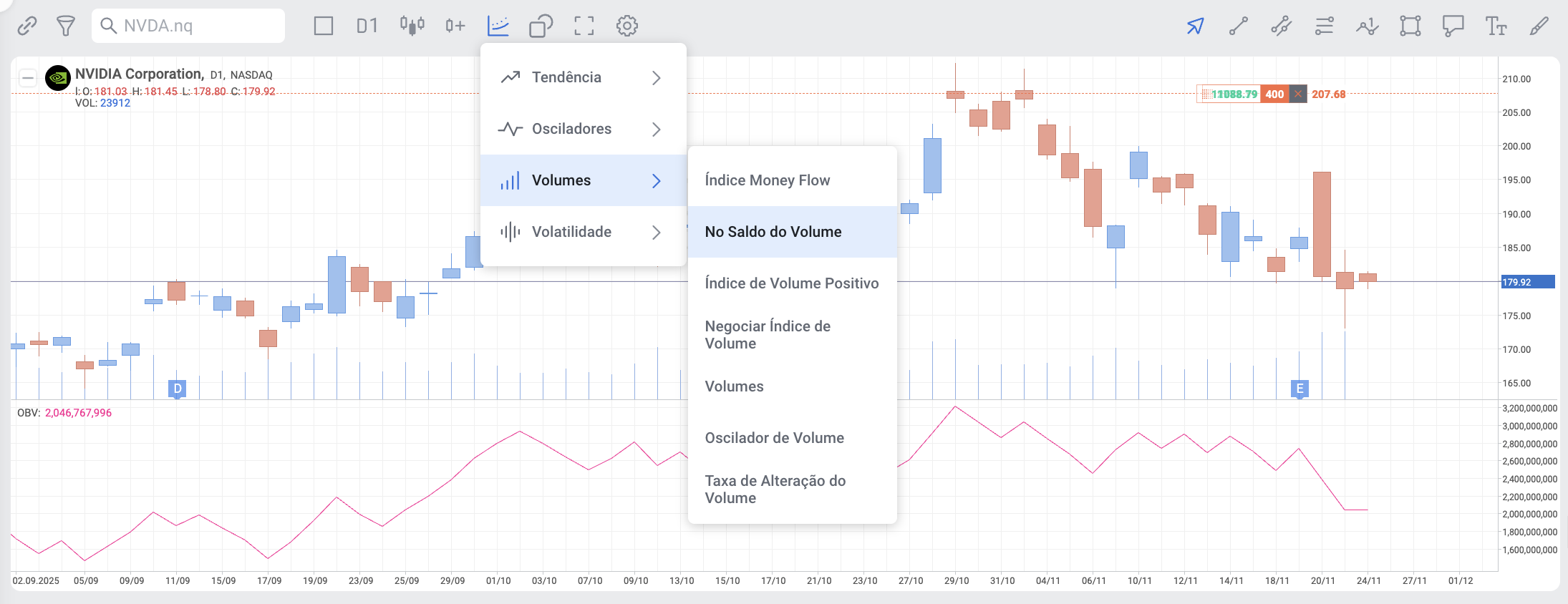Click the NVIDIA logo icon
The height and width of the screenshot is (604, 1568).
(x=58, y=78)
